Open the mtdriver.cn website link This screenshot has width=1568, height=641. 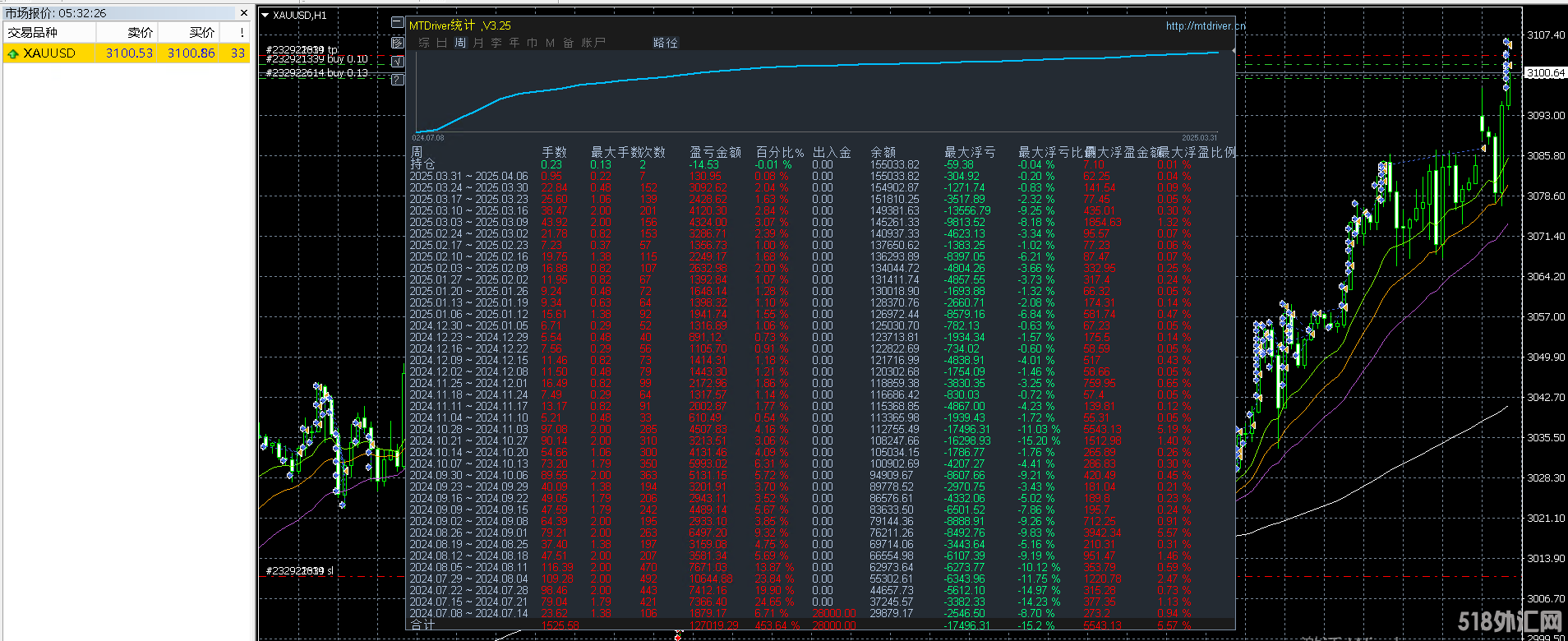[1205, 25]
